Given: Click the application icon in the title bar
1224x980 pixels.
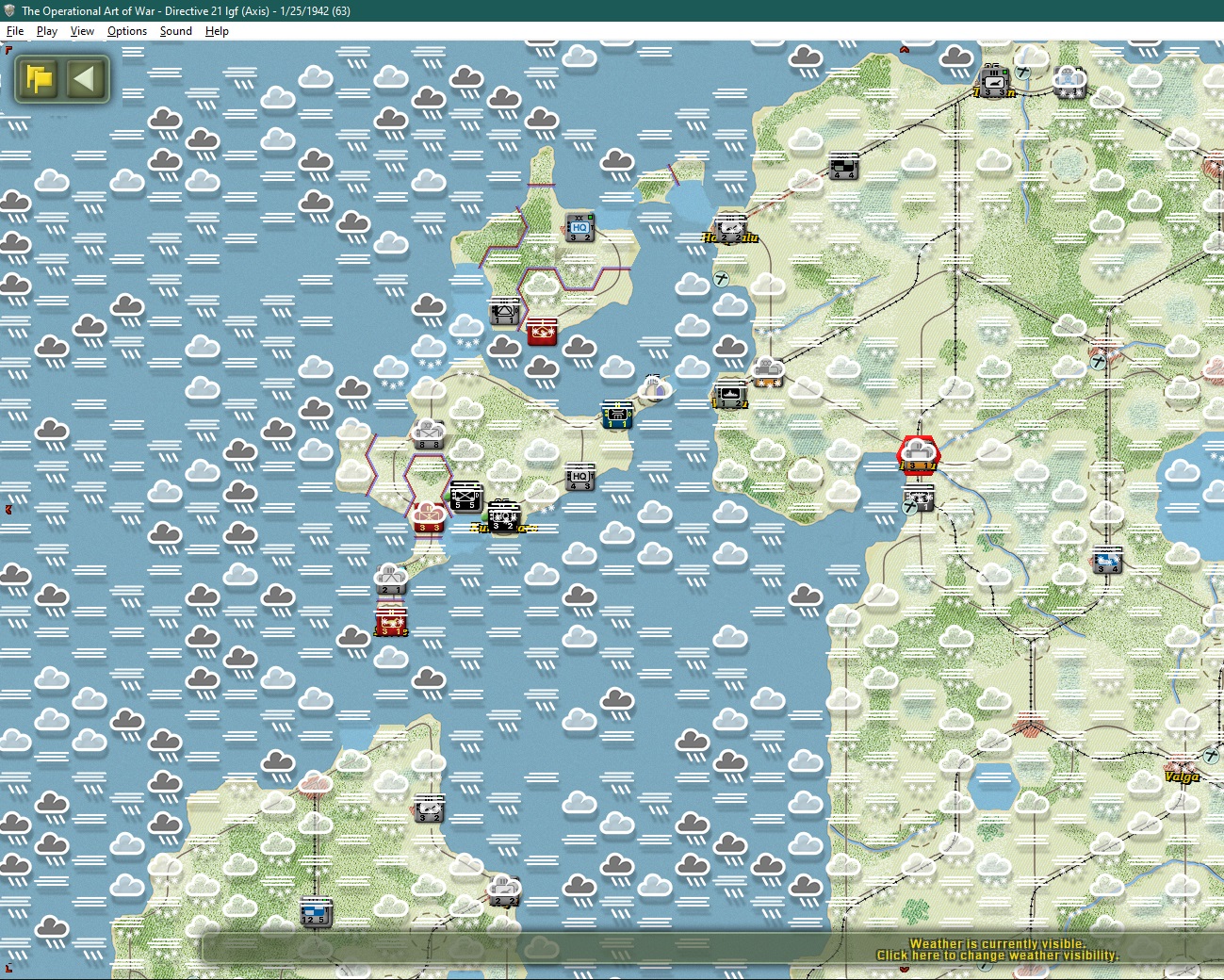Looking at the screenshot, I should pos(9,10).
